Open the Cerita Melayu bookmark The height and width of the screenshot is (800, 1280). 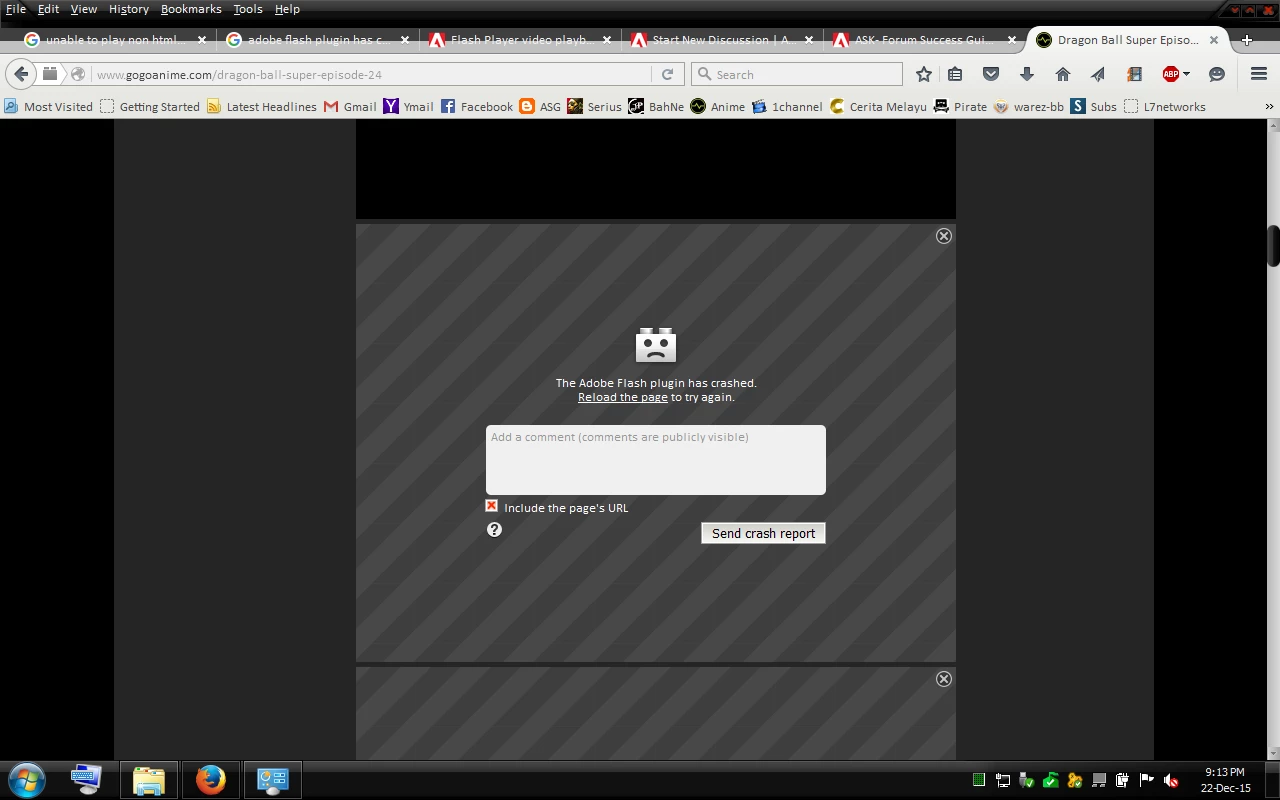pyautogui.click(x=879, y=106)
